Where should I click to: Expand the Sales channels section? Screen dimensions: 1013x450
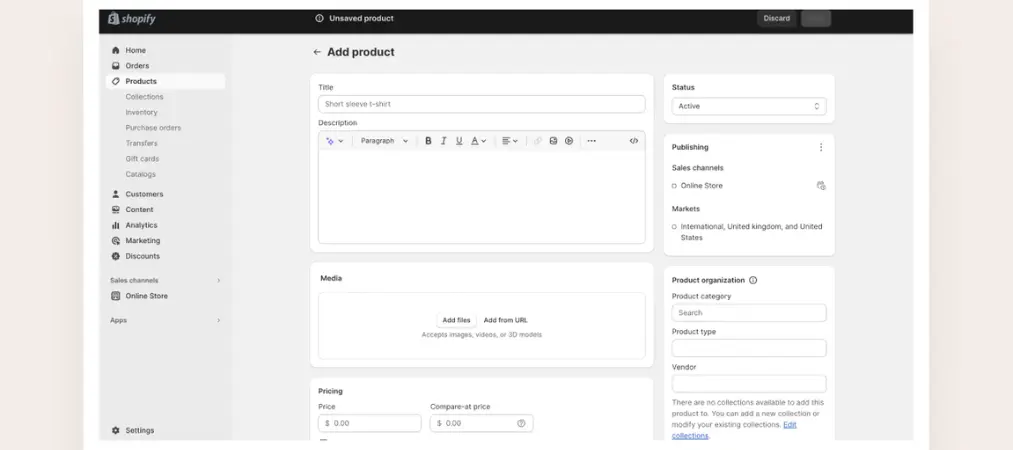click(x=218, y=281)
